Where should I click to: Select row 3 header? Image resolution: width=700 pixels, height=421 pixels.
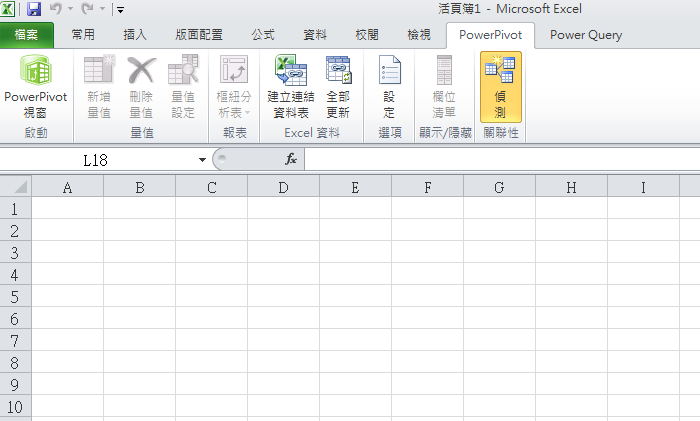tap(15, 252)
